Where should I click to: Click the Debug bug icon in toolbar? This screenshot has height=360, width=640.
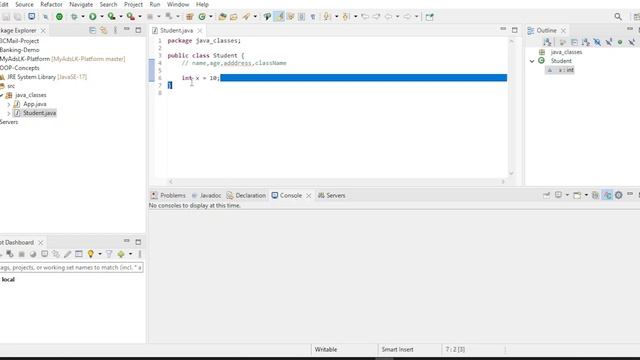coord(74,17)
